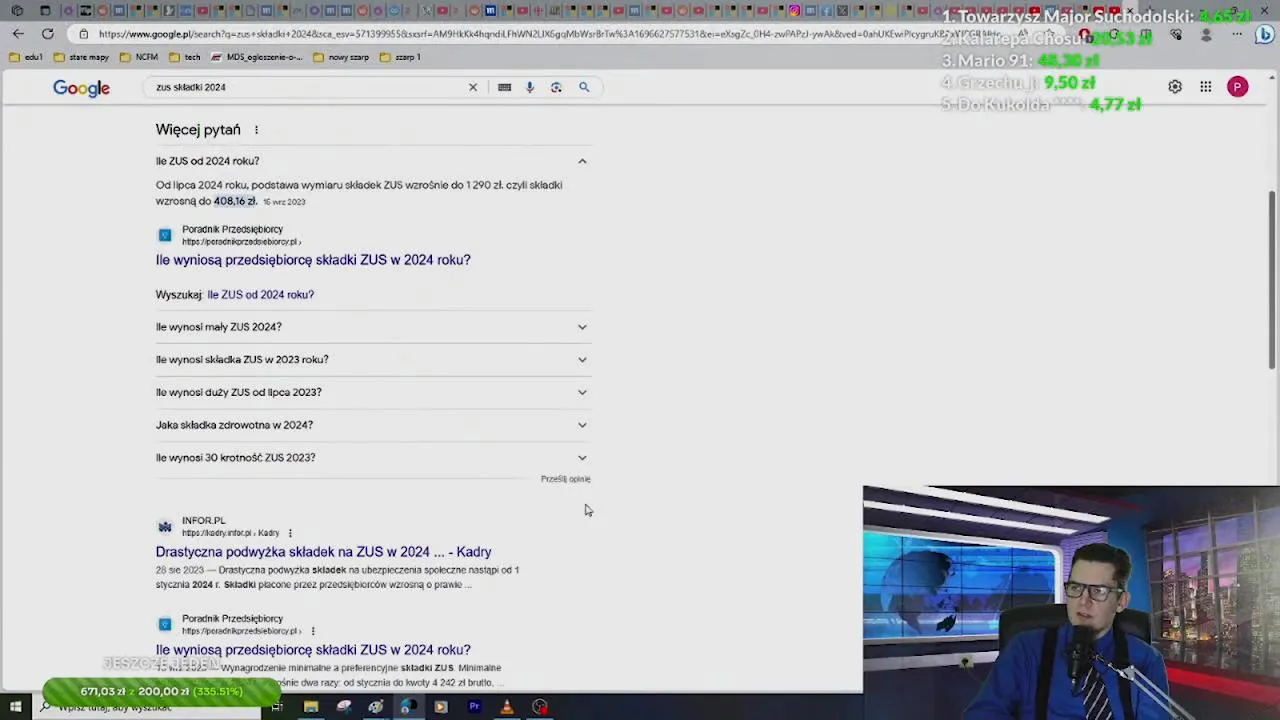Clear the search query with X
The width and height of the screenshot is (1280, 720).
pos(473,87)
